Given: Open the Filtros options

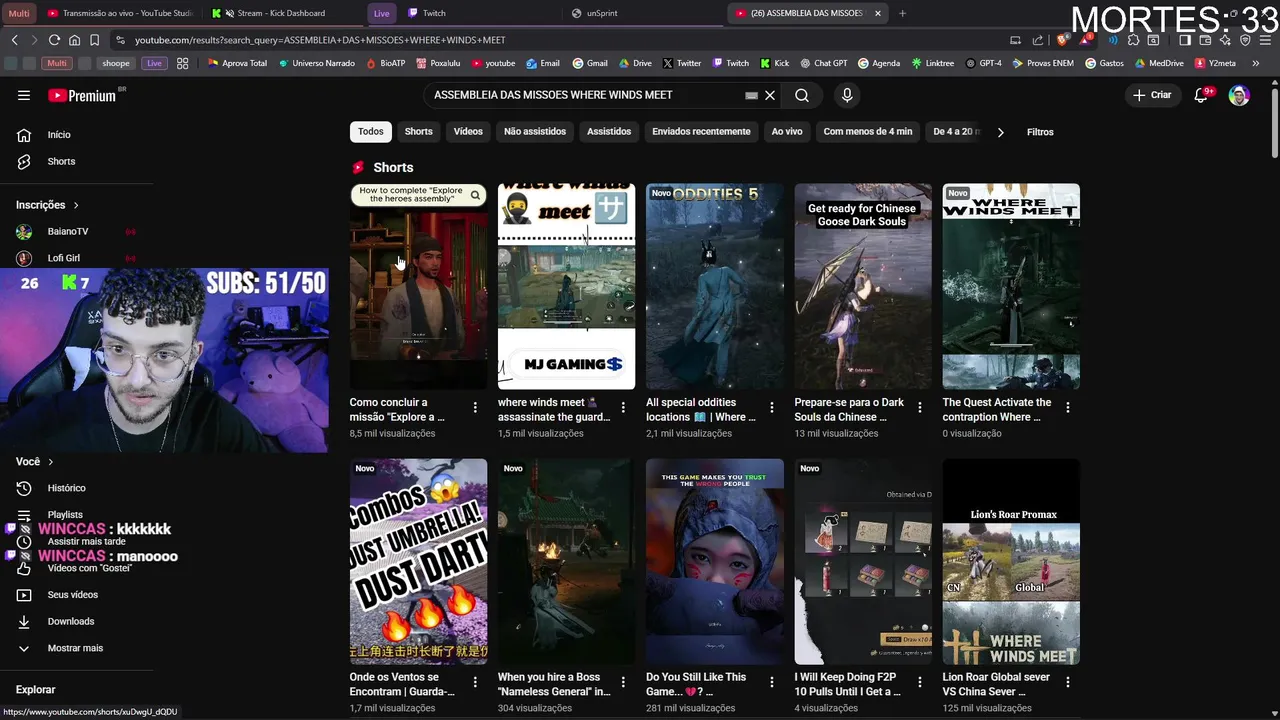Looking at the screenshot, I should point(1040,132).
